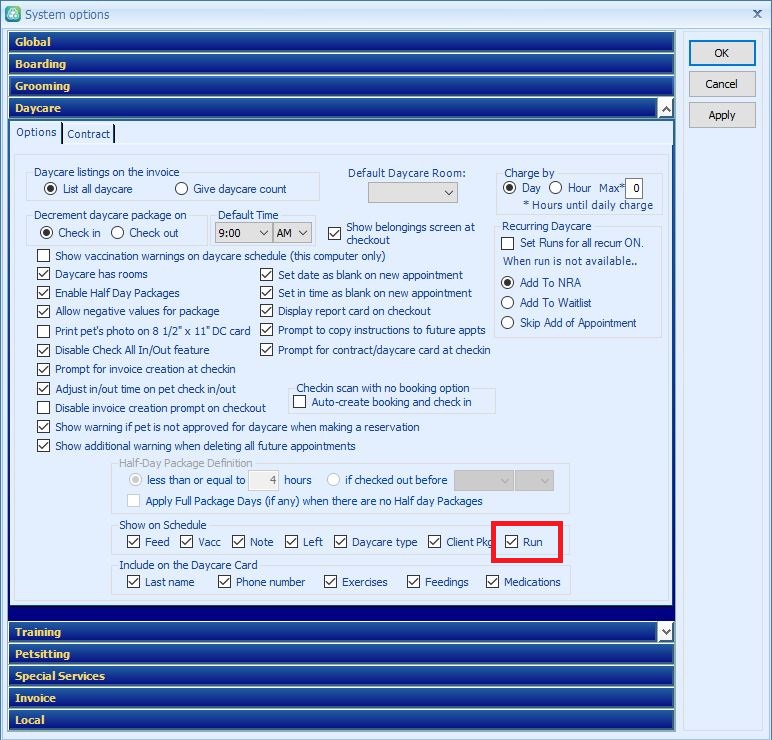772x740 pixels.
Task: Toggle Display report card on checkout
Action: [x=266, y=311]
